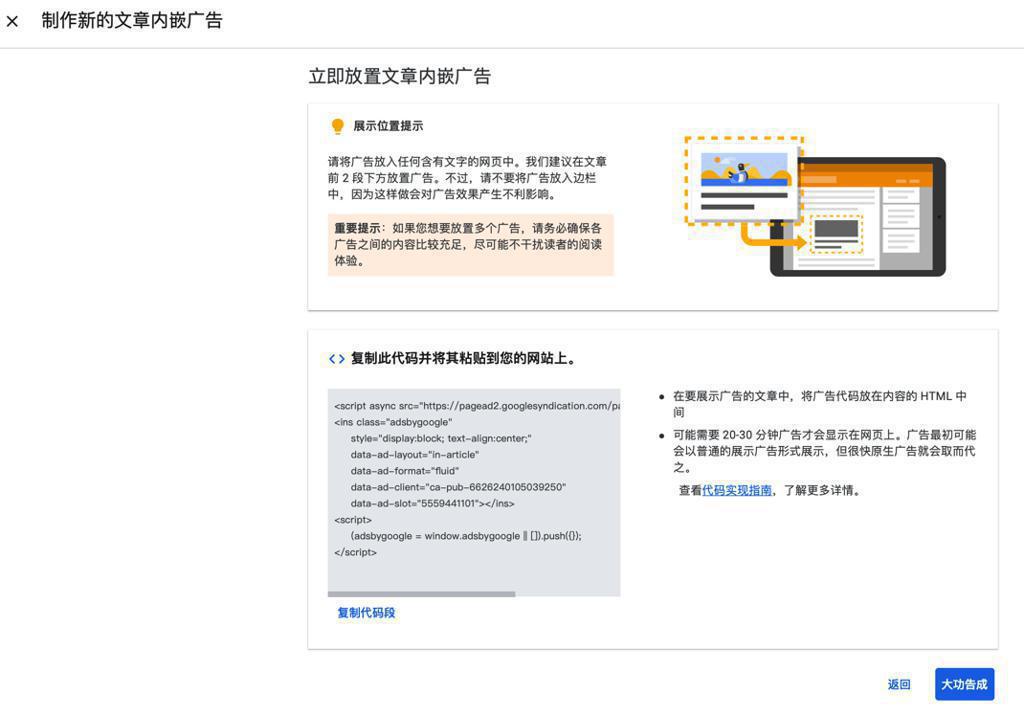The width and height of the screenshot is (1024, 716).
Task: Click the adsbygoogle push code line
Action: coord(466,536)
